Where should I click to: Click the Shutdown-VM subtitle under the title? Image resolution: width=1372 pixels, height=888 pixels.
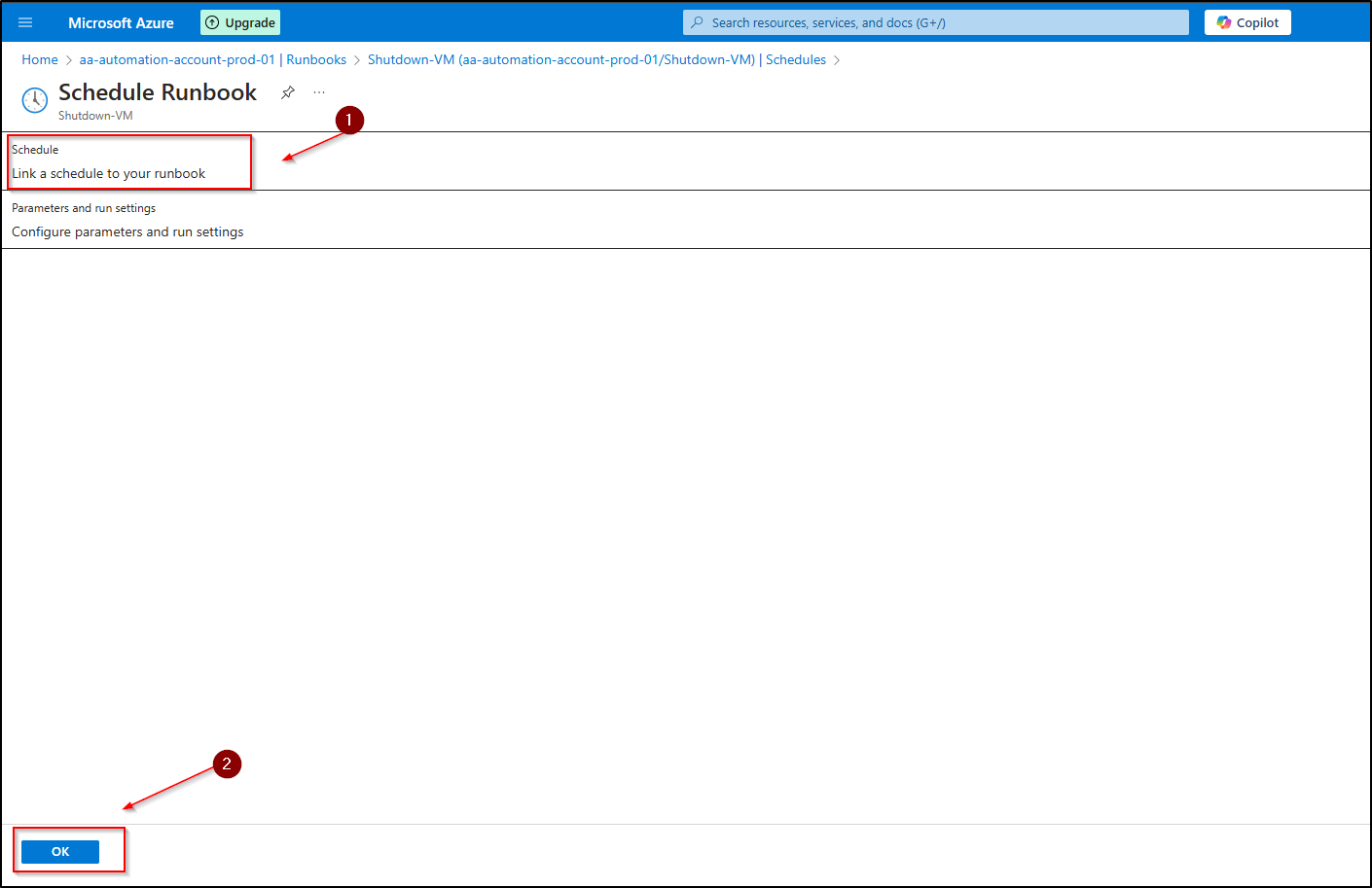pyautogui.click(x=95, y=116)
